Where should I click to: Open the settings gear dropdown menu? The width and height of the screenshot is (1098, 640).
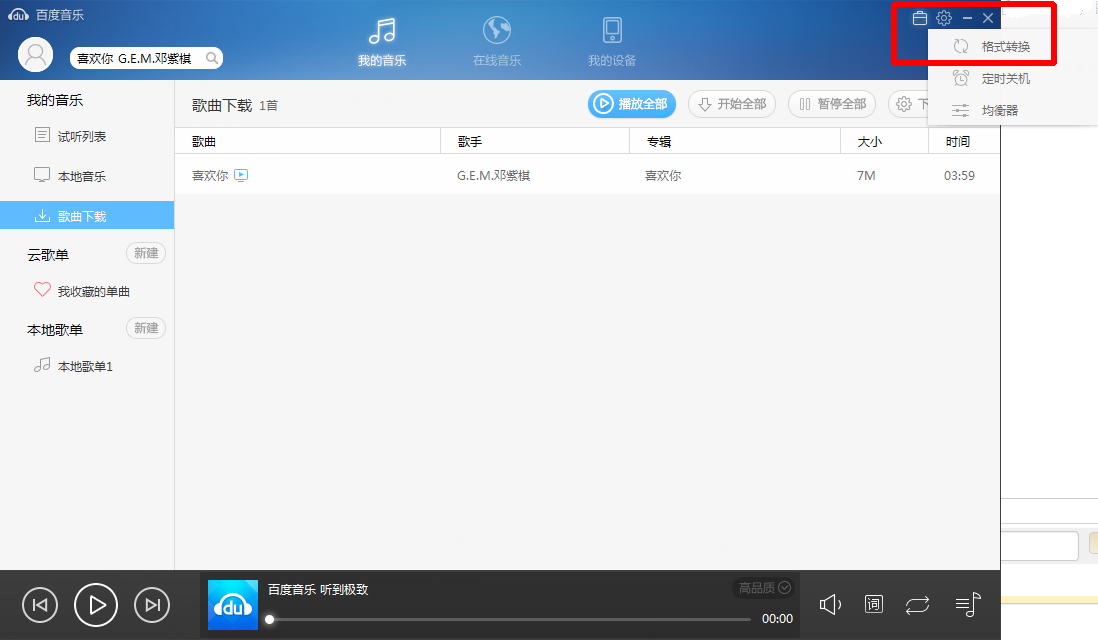[x=943, y=17]
